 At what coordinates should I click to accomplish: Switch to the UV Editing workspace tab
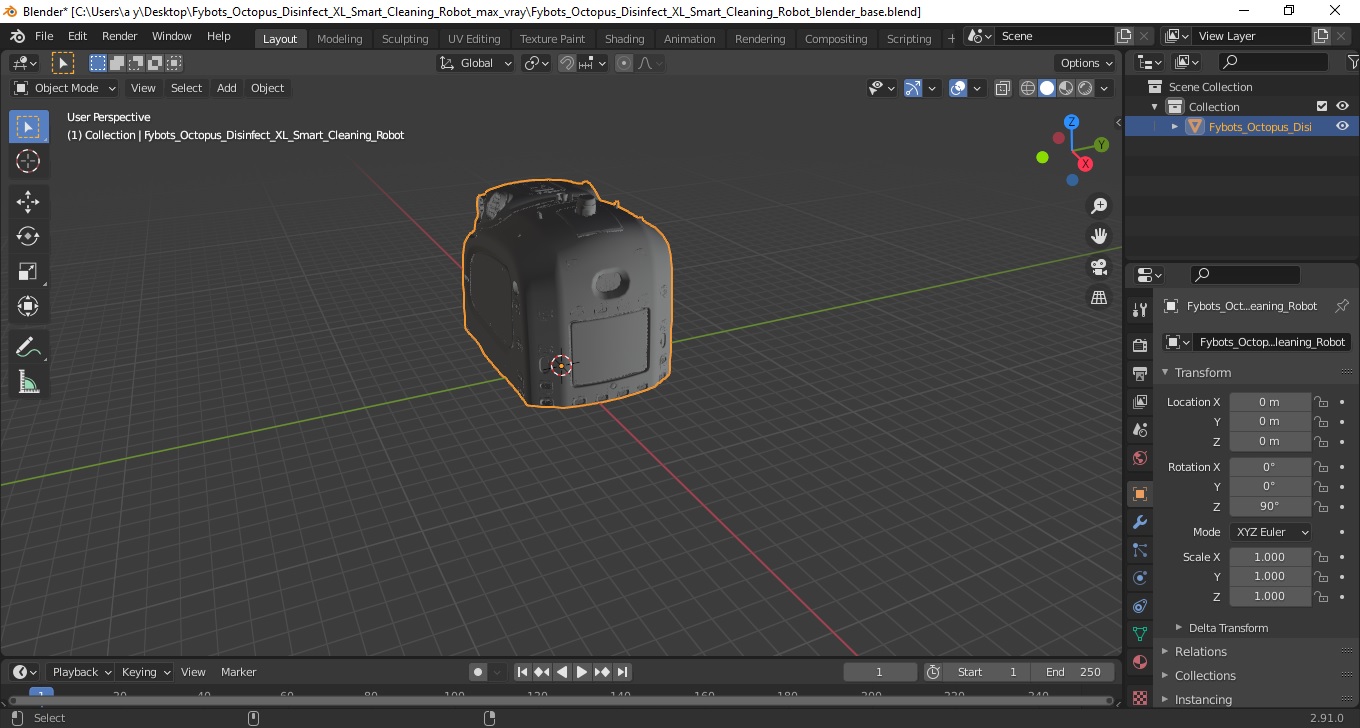(x=474, y=39)
